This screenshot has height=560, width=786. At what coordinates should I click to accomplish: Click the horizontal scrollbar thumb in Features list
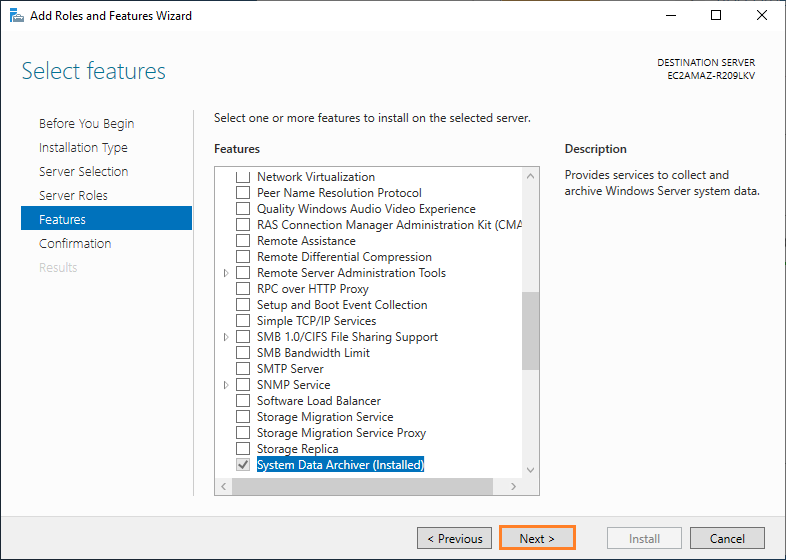point(362,486)
